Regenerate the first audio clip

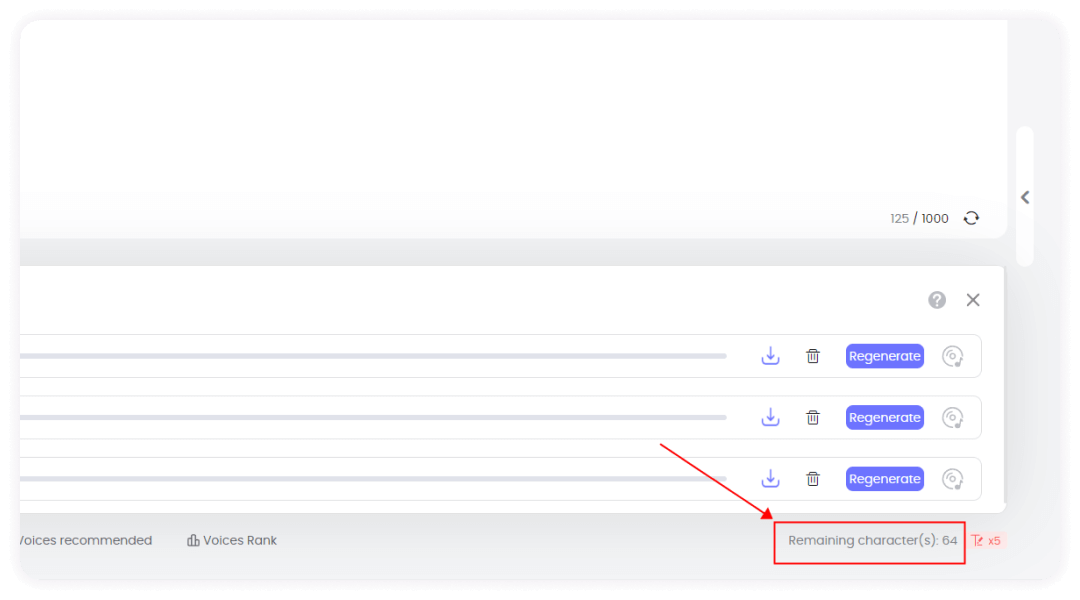(884, 356)
